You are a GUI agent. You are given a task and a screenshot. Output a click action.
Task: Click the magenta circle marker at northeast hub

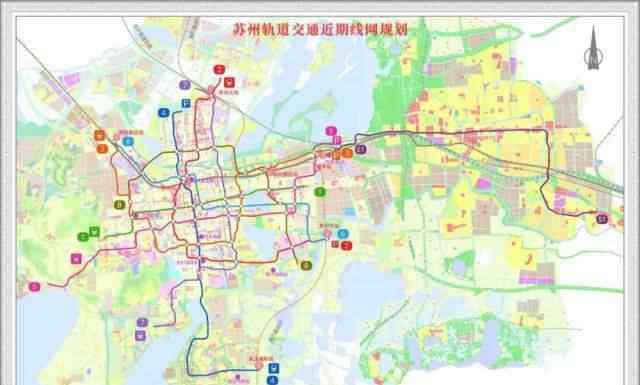pyautogui.click(x=331, y=131)
